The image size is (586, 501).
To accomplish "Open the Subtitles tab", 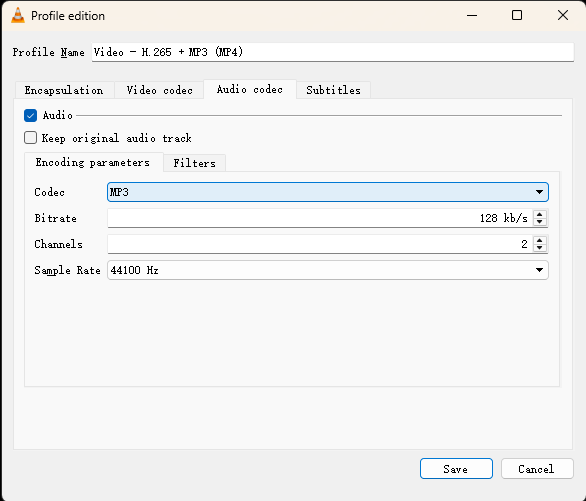I will [x=333, y=90].
